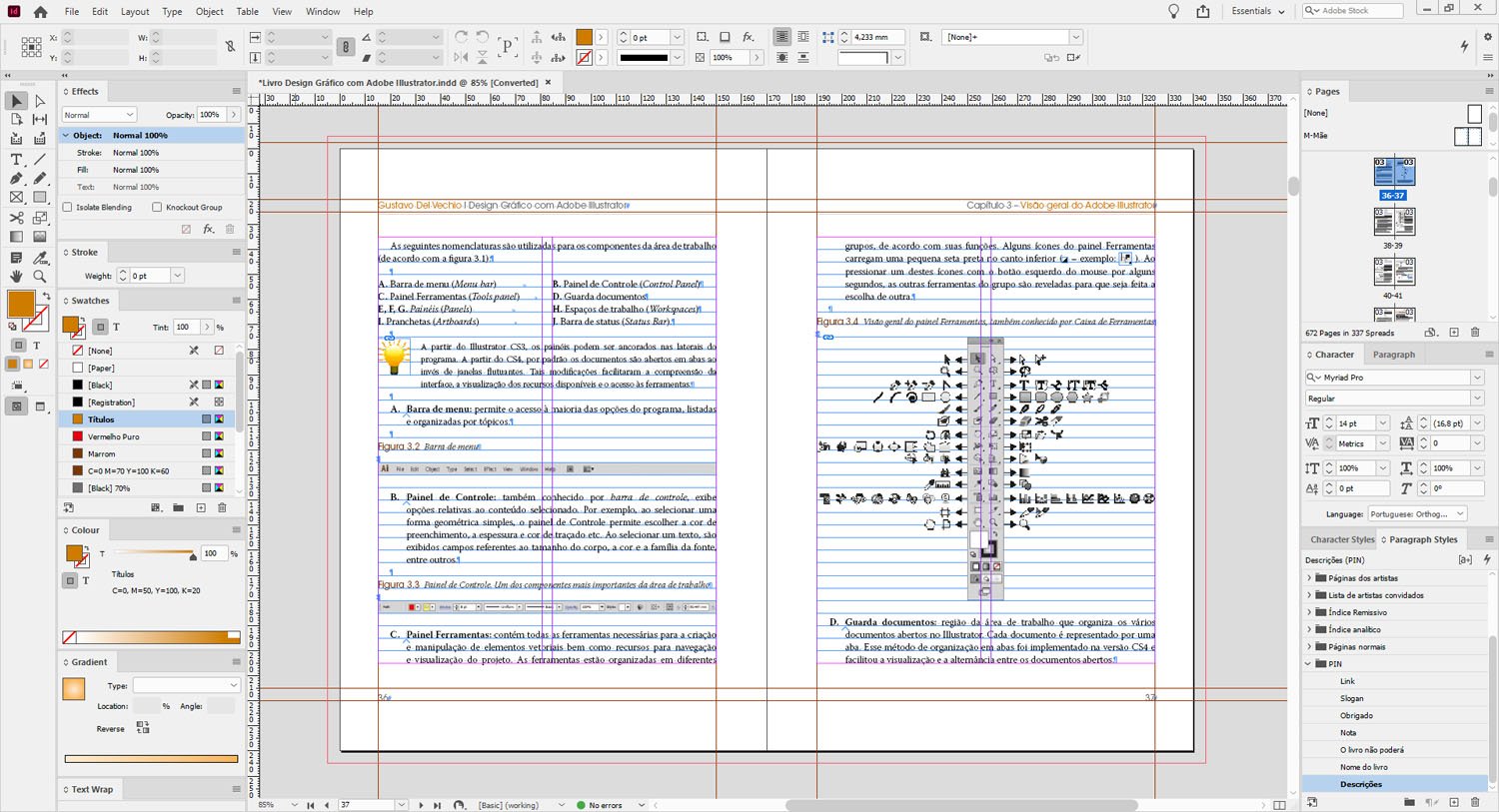Toggle Apply Gradient button in toolbox
The width and height of the screenshot is (1499, 812).
point(28,365)
